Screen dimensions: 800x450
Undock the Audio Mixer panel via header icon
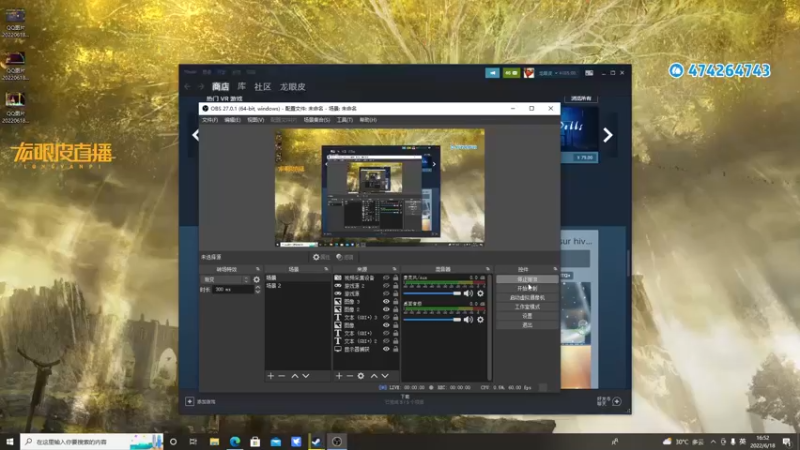coord(488,269)
